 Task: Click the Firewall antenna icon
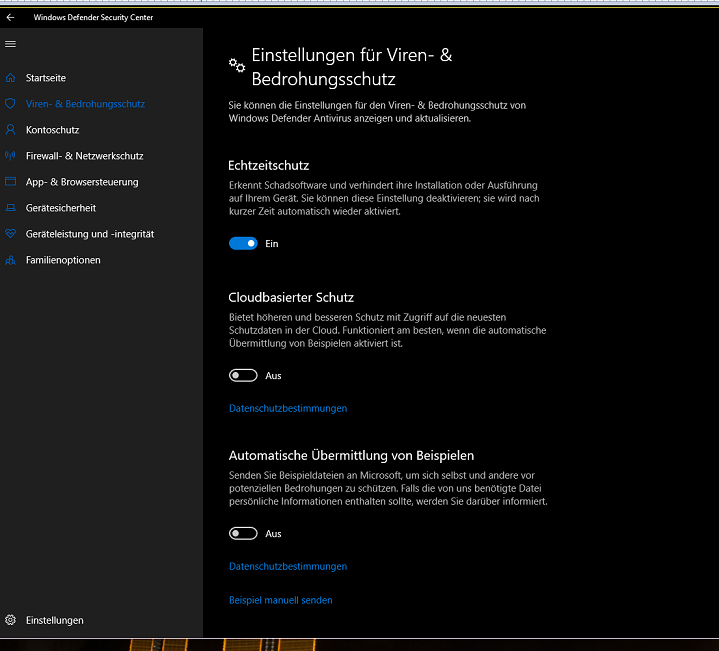pos(11,156)
